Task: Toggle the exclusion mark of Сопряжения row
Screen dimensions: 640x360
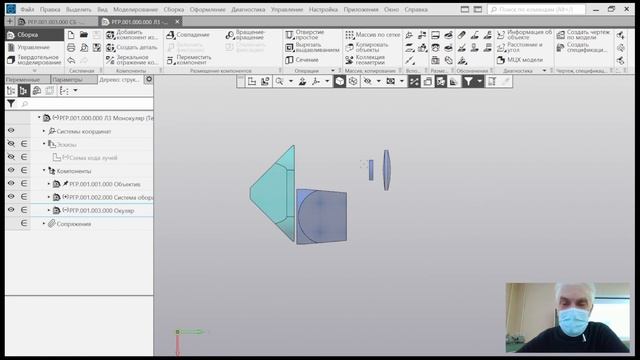Action: coord(24,223)
